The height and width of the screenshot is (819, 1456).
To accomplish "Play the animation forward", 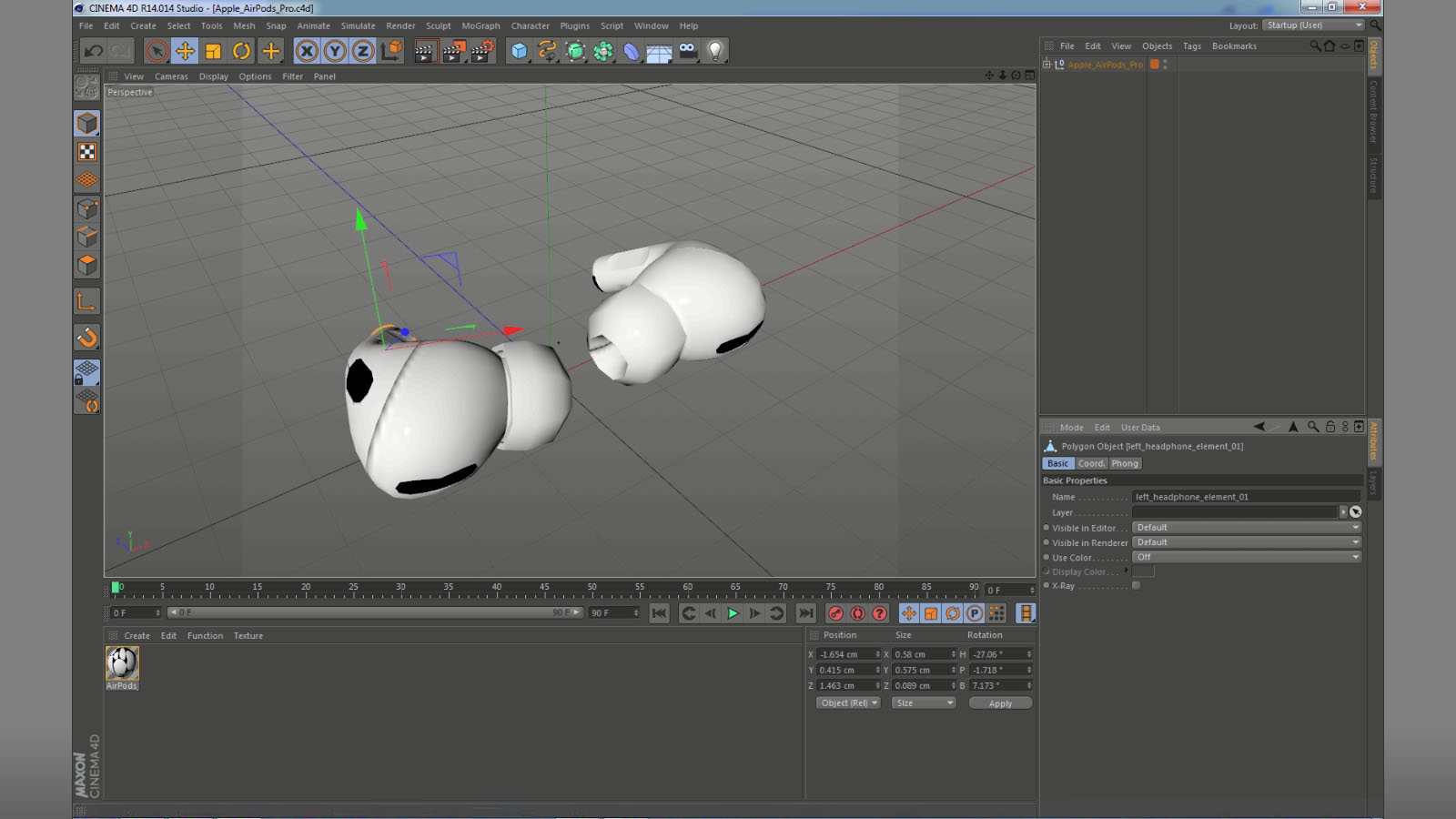I will 733,613.
